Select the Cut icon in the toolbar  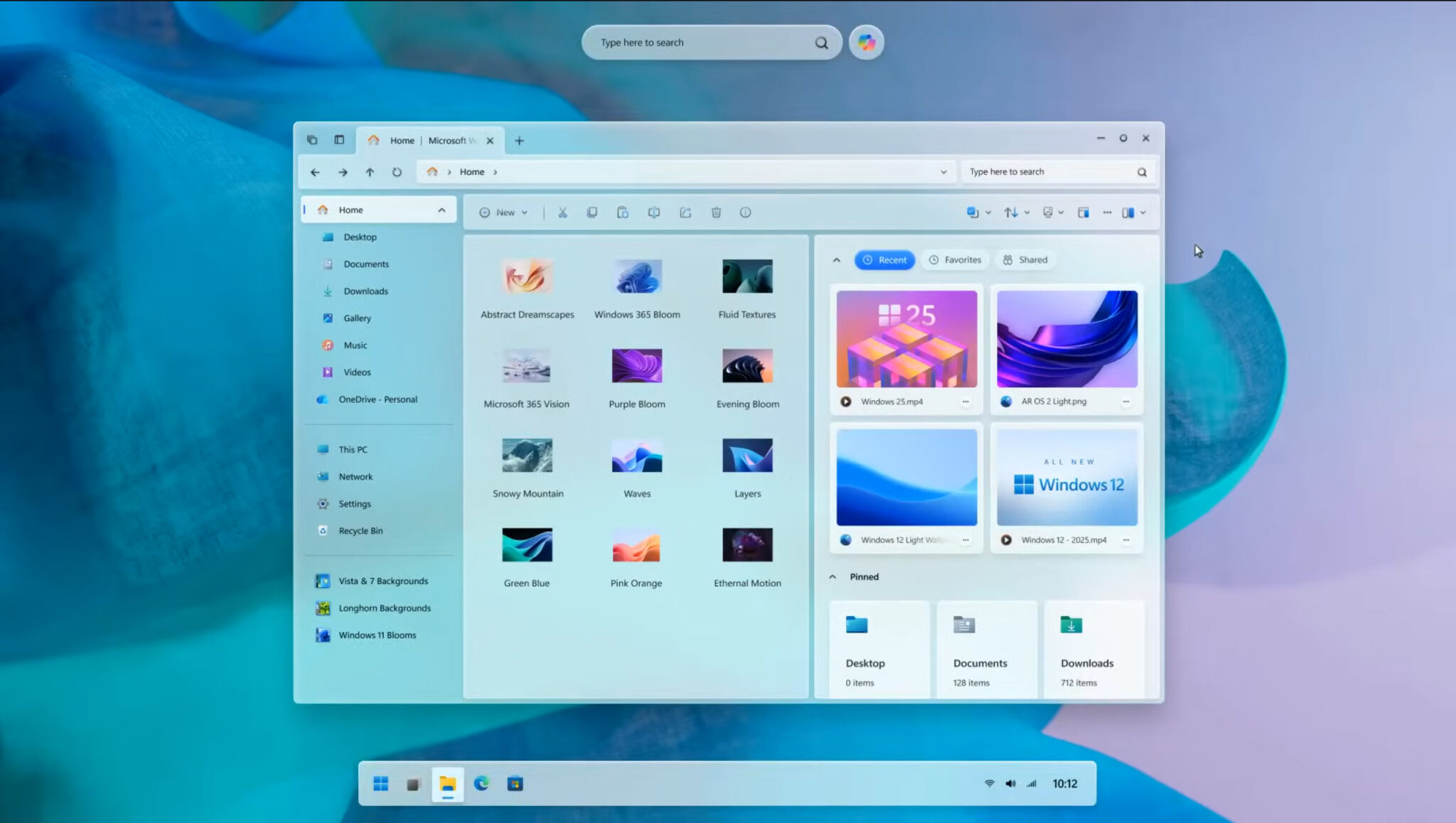pos(562,212)
